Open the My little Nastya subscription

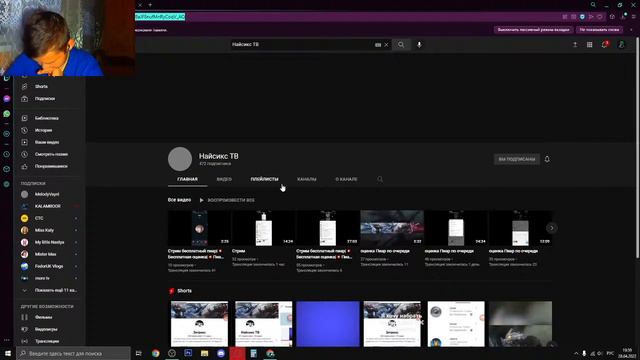click(49, 242)
